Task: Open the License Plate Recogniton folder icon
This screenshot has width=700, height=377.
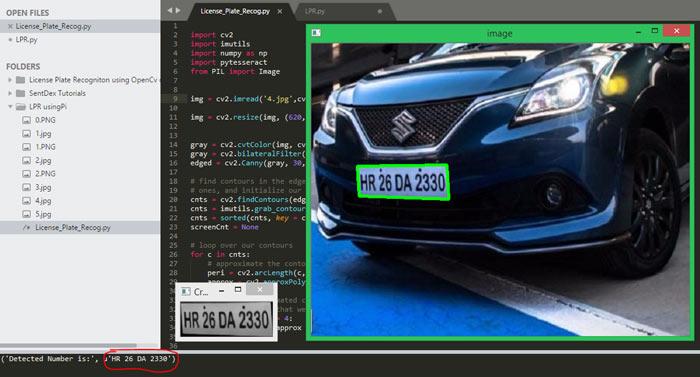Action: 21,80
